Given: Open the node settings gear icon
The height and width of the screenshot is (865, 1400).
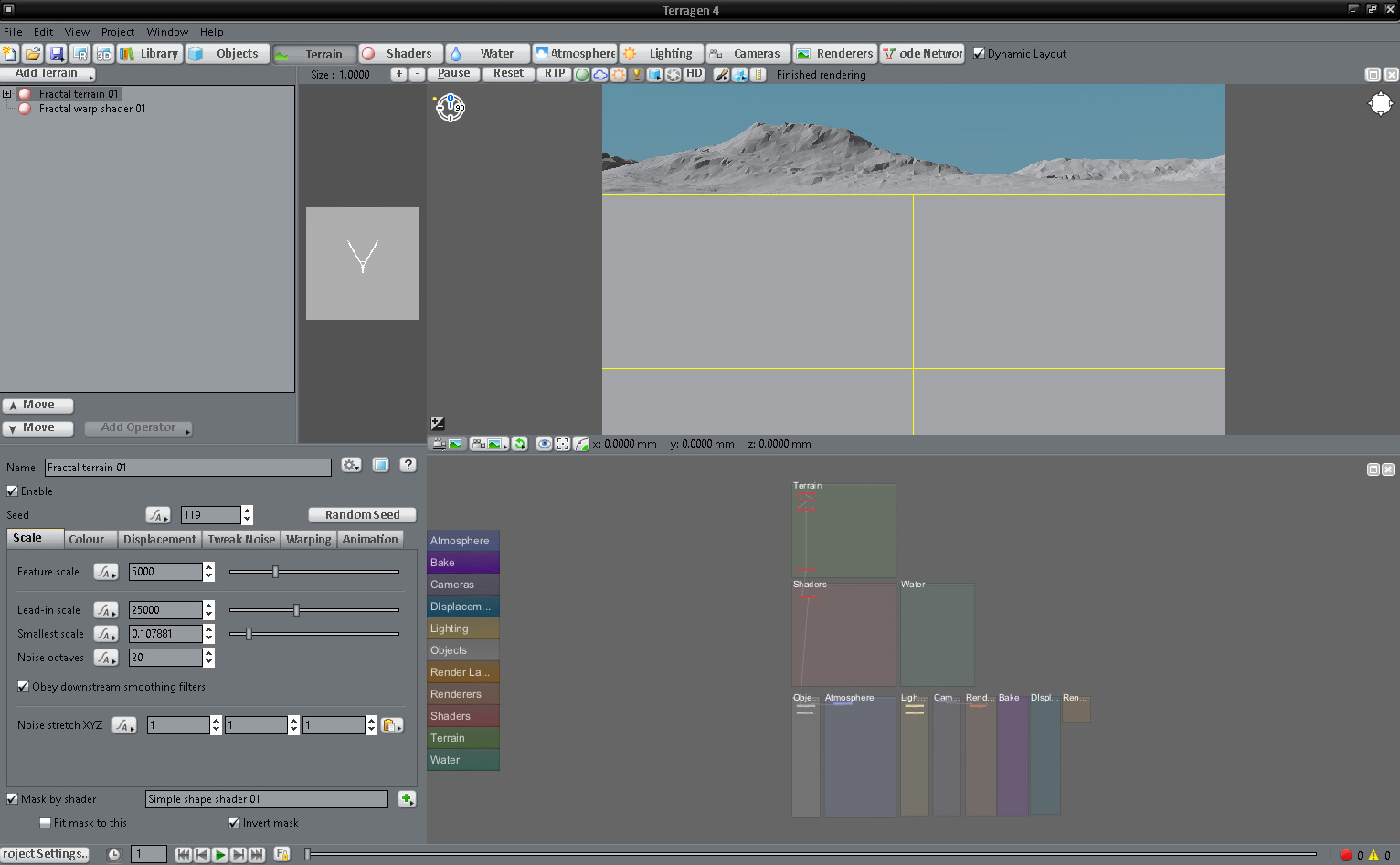Looking at the screenshot, I should (x=351, y=466).
